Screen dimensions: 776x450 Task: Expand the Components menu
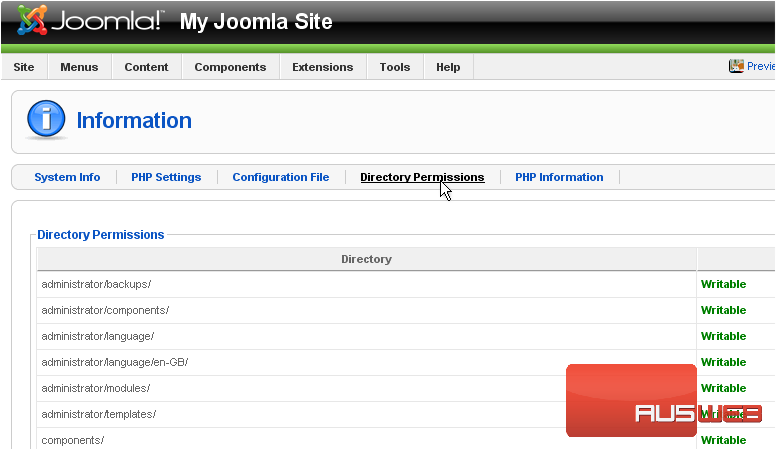pyautogui.click(x=230, y=67)
